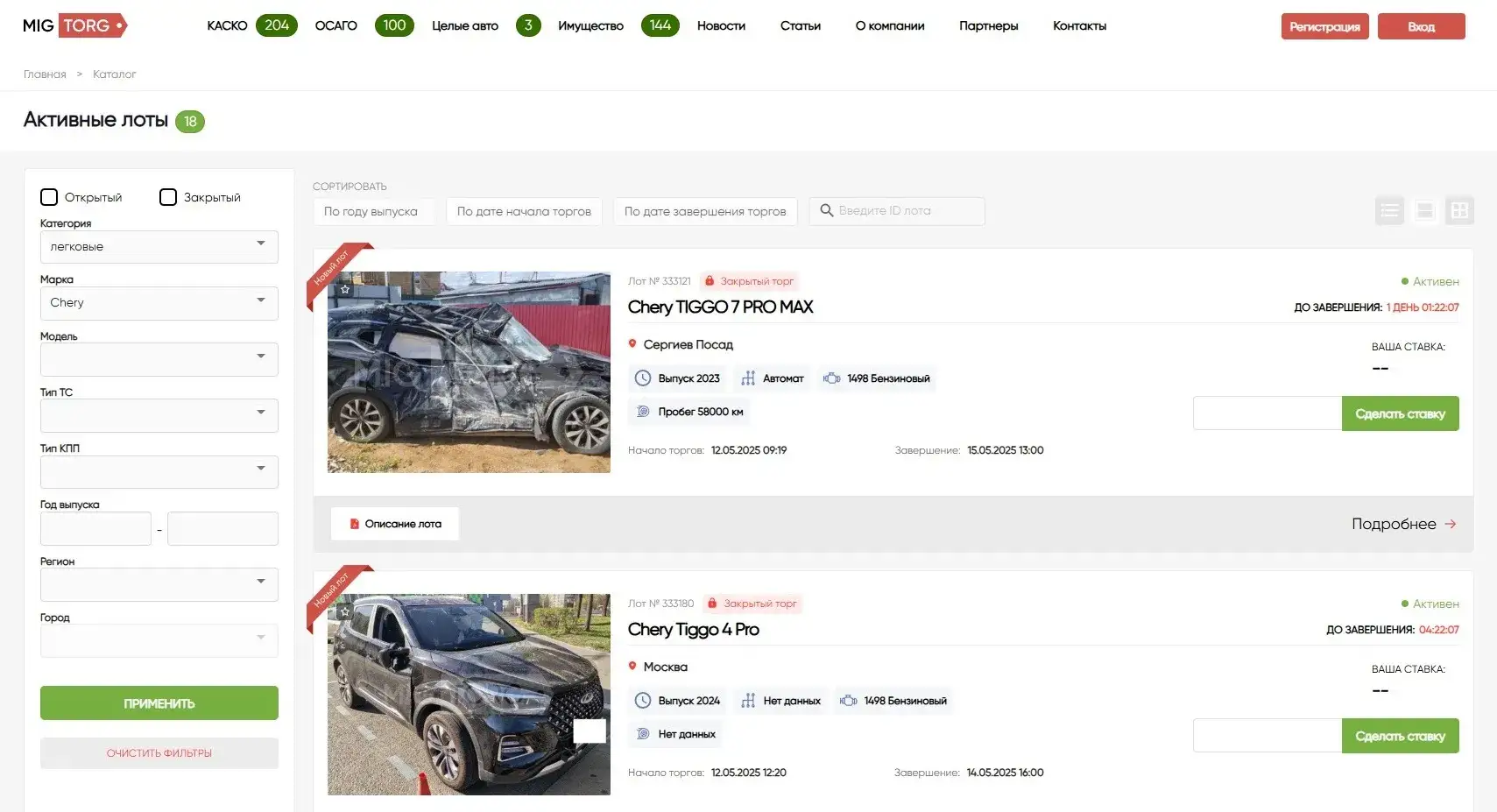This screenshot has height=812, width=1497.
Task: Open the Chery TIGGO 7 PRO MAX photo
Action: pos(469,372)
